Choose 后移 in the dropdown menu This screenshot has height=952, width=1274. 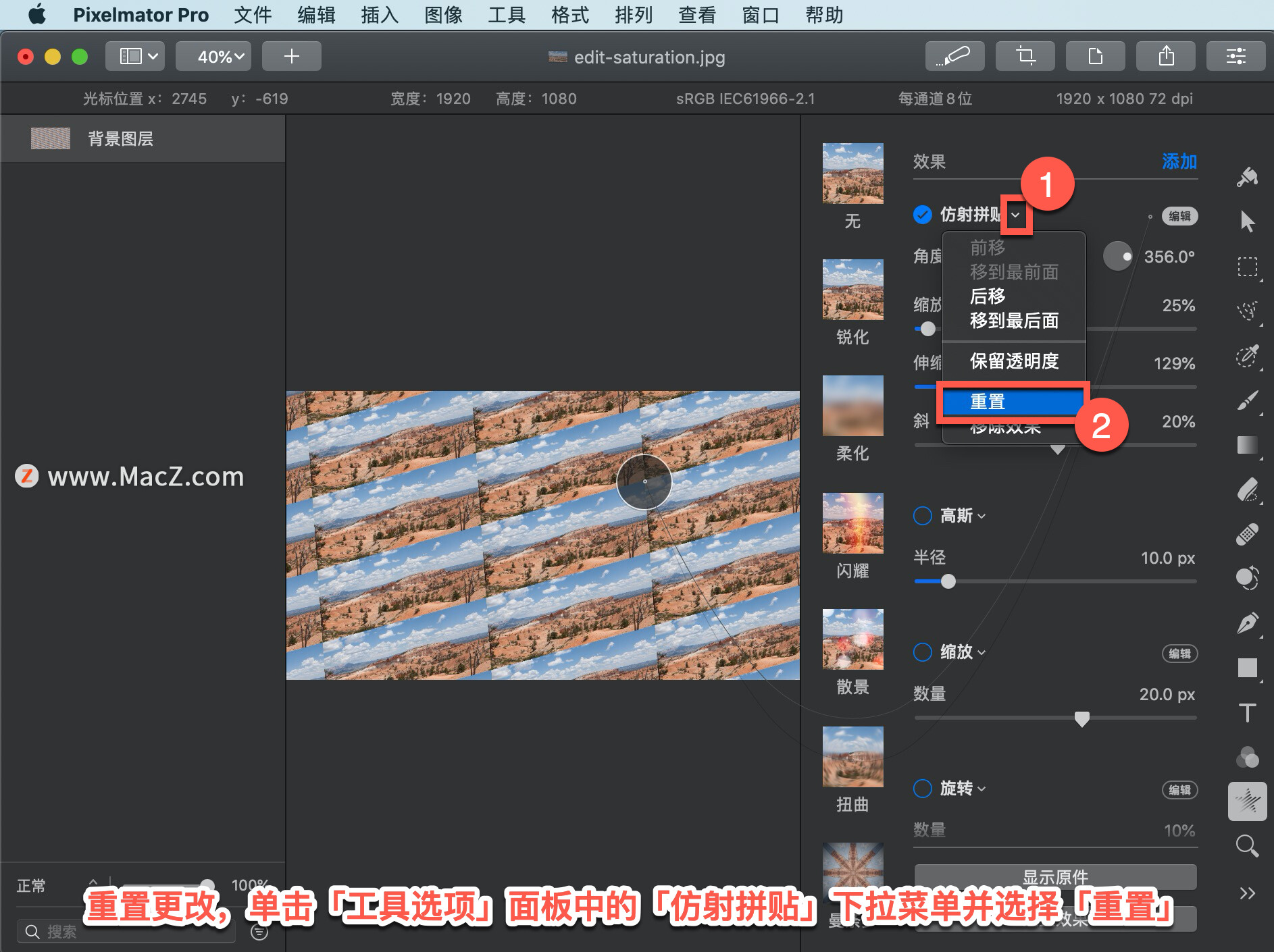click(1013, 296)
